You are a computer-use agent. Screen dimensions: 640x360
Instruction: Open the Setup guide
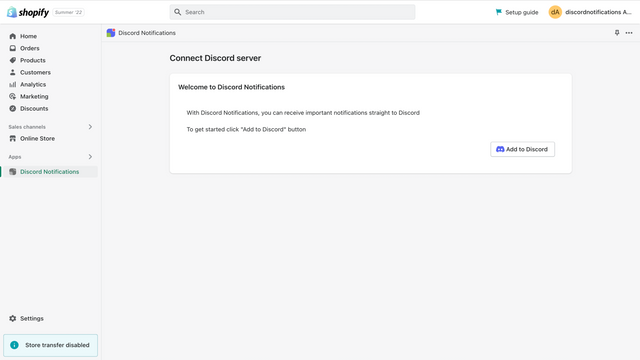click(517, 12)
